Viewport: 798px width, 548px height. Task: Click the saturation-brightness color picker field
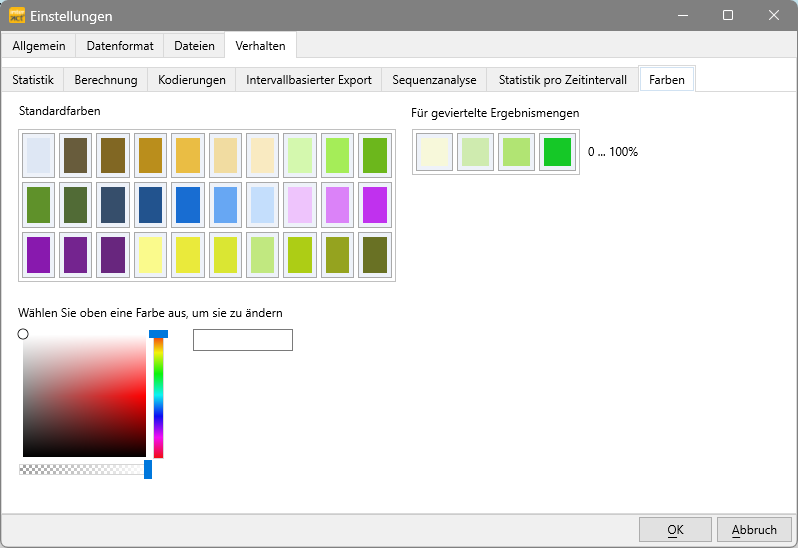pos(84,395)
